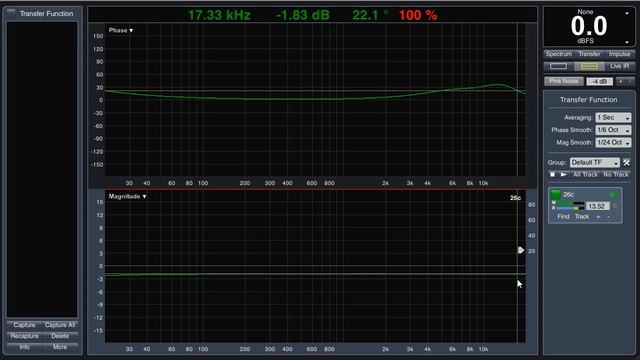Click the 26c delay plus button
The image size is (640, 360).
[598, 217]
